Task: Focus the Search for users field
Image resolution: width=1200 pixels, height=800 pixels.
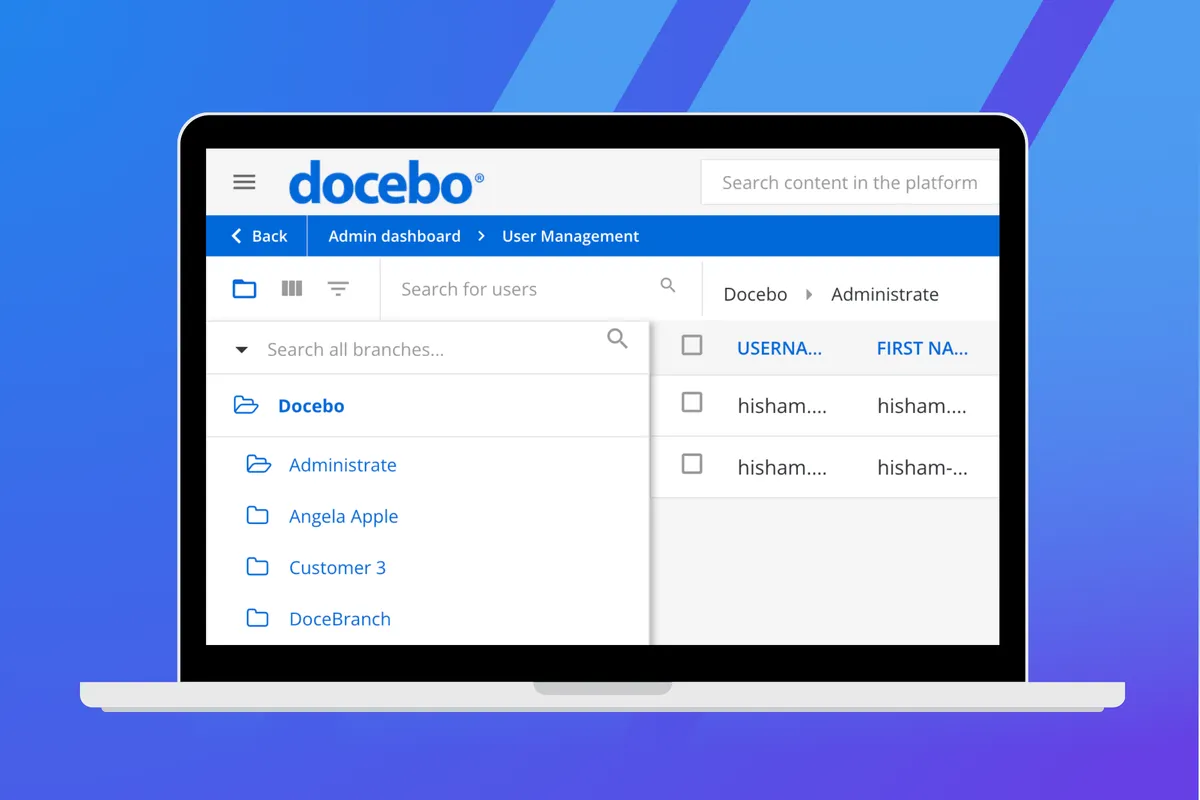Action: [540, 289]
